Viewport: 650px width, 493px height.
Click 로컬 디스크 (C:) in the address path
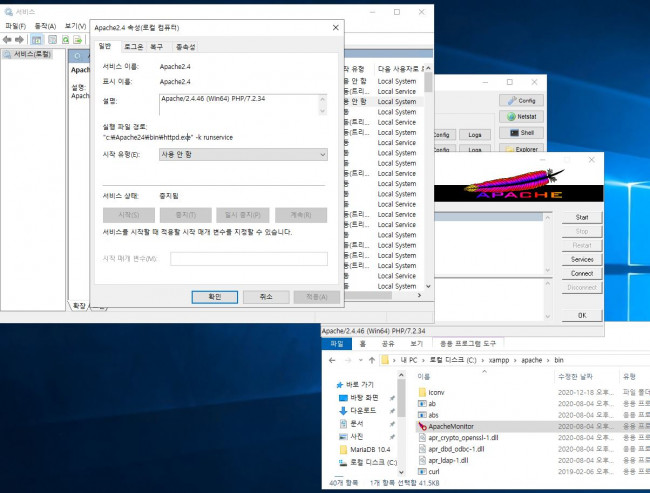(x=453, y=360)
